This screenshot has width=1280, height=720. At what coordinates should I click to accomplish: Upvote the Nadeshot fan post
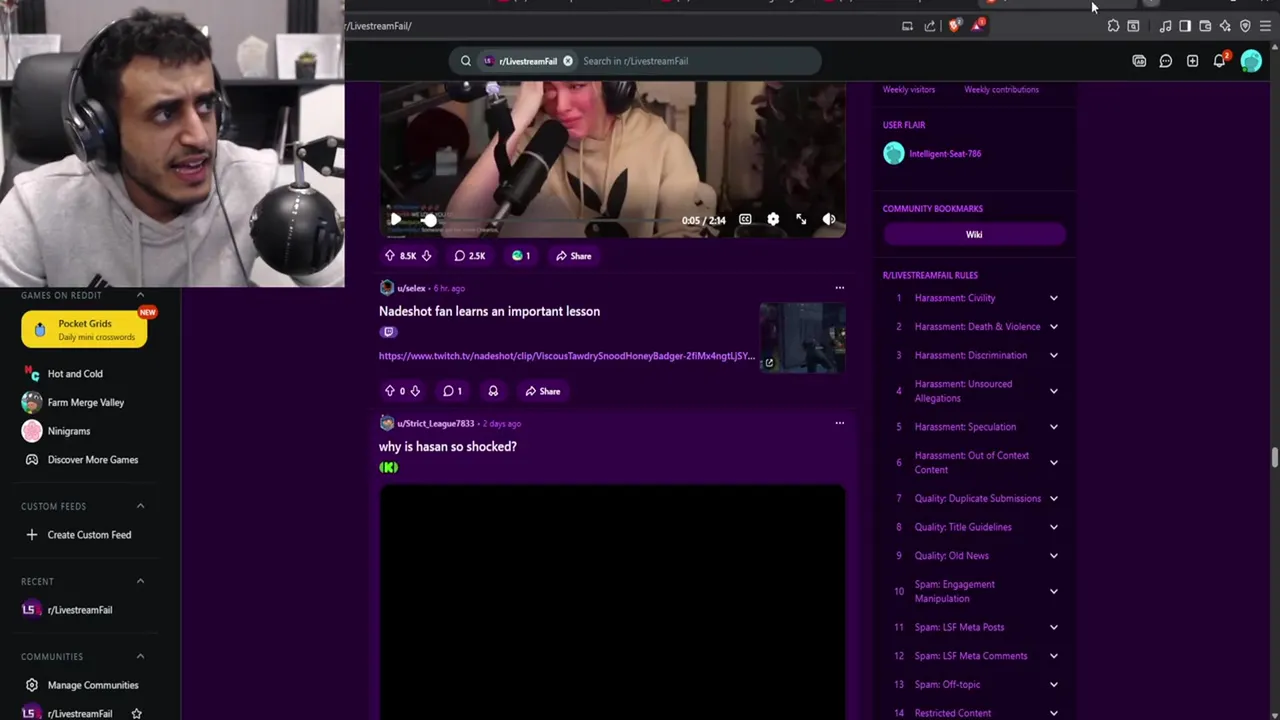(x=390, y=391)
